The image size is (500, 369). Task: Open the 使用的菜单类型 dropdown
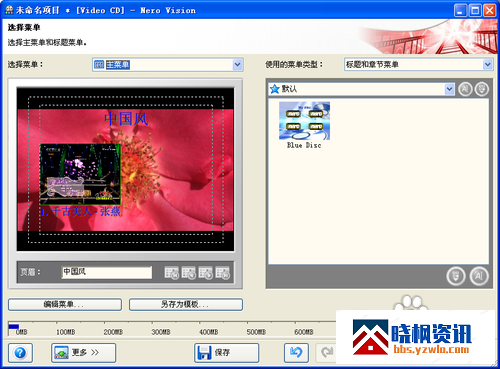[x=487, y=64]
